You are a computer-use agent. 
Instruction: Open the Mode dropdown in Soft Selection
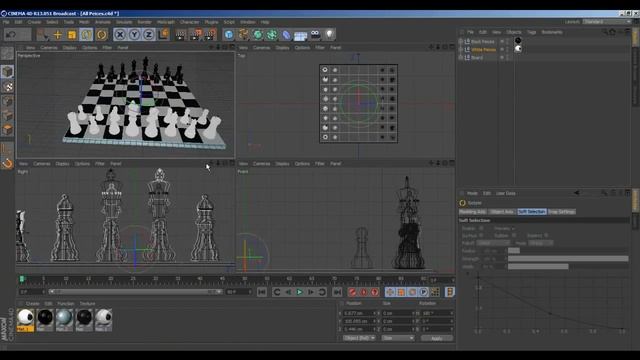coord(541,243)
